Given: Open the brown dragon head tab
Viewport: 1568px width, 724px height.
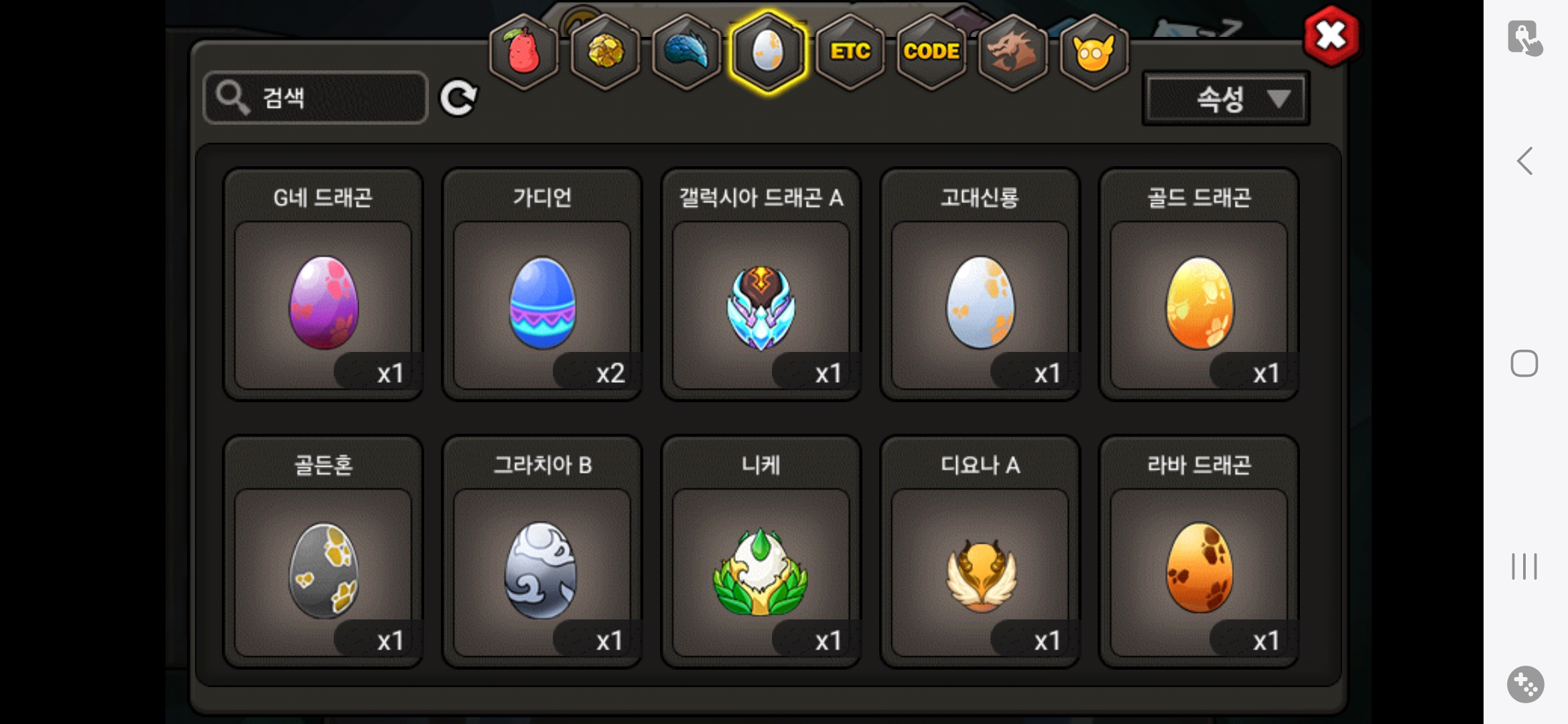Looking at the screenshot, I should click(x=1012, y=52).
